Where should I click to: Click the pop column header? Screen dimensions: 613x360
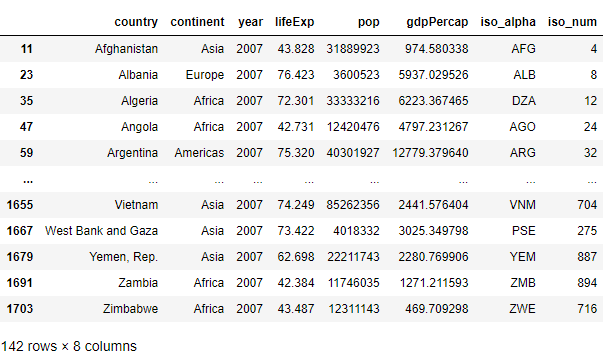point(368,22)
